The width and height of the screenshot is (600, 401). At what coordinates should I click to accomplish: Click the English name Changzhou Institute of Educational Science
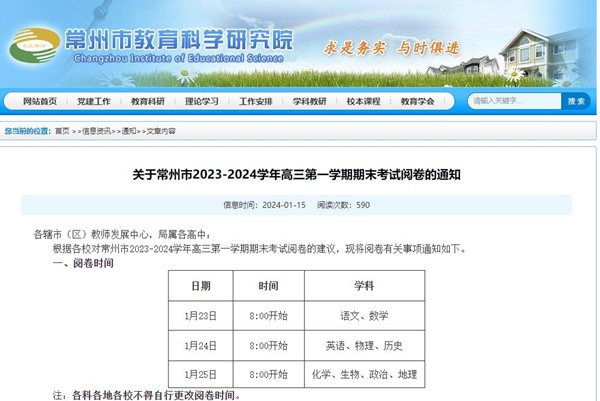[179, 58]
